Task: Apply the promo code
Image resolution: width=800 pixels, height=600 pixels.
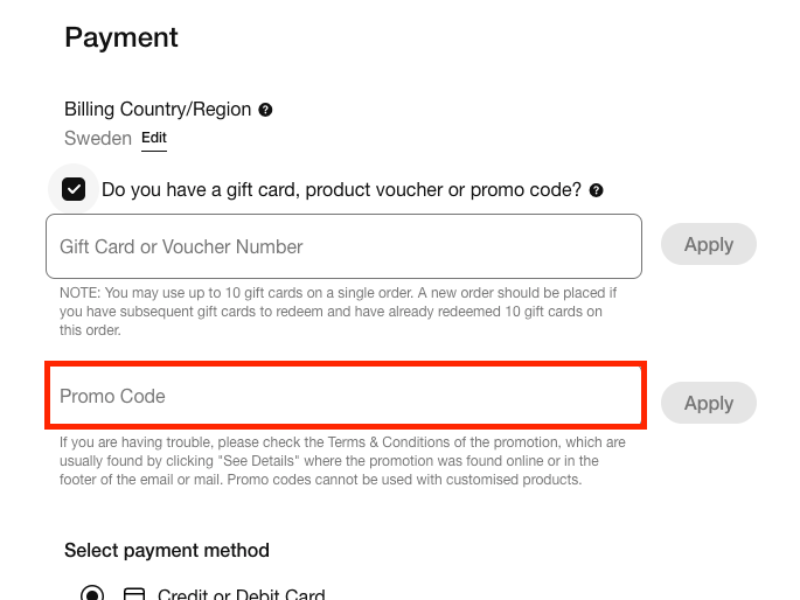Action: [x=709, y=403]
